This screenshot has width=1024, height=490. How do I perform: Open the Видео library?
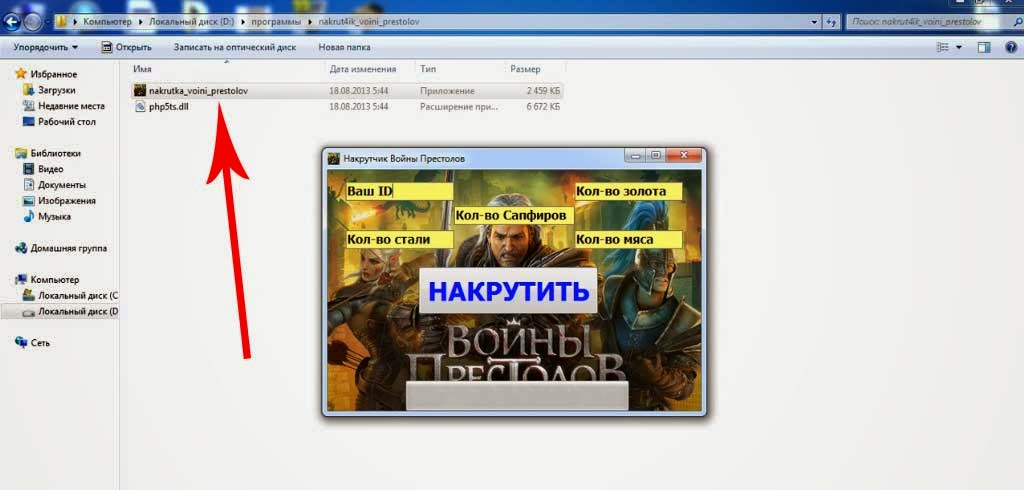tap(50, 169)
